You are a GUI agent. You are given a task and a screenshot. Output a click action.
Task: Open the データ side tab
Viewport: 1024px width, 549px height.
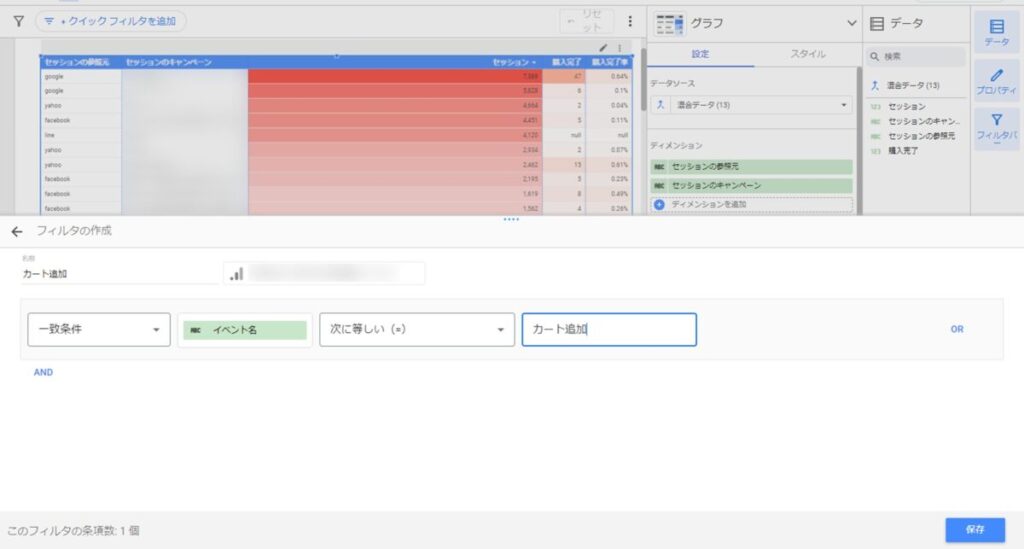[997, 32]
